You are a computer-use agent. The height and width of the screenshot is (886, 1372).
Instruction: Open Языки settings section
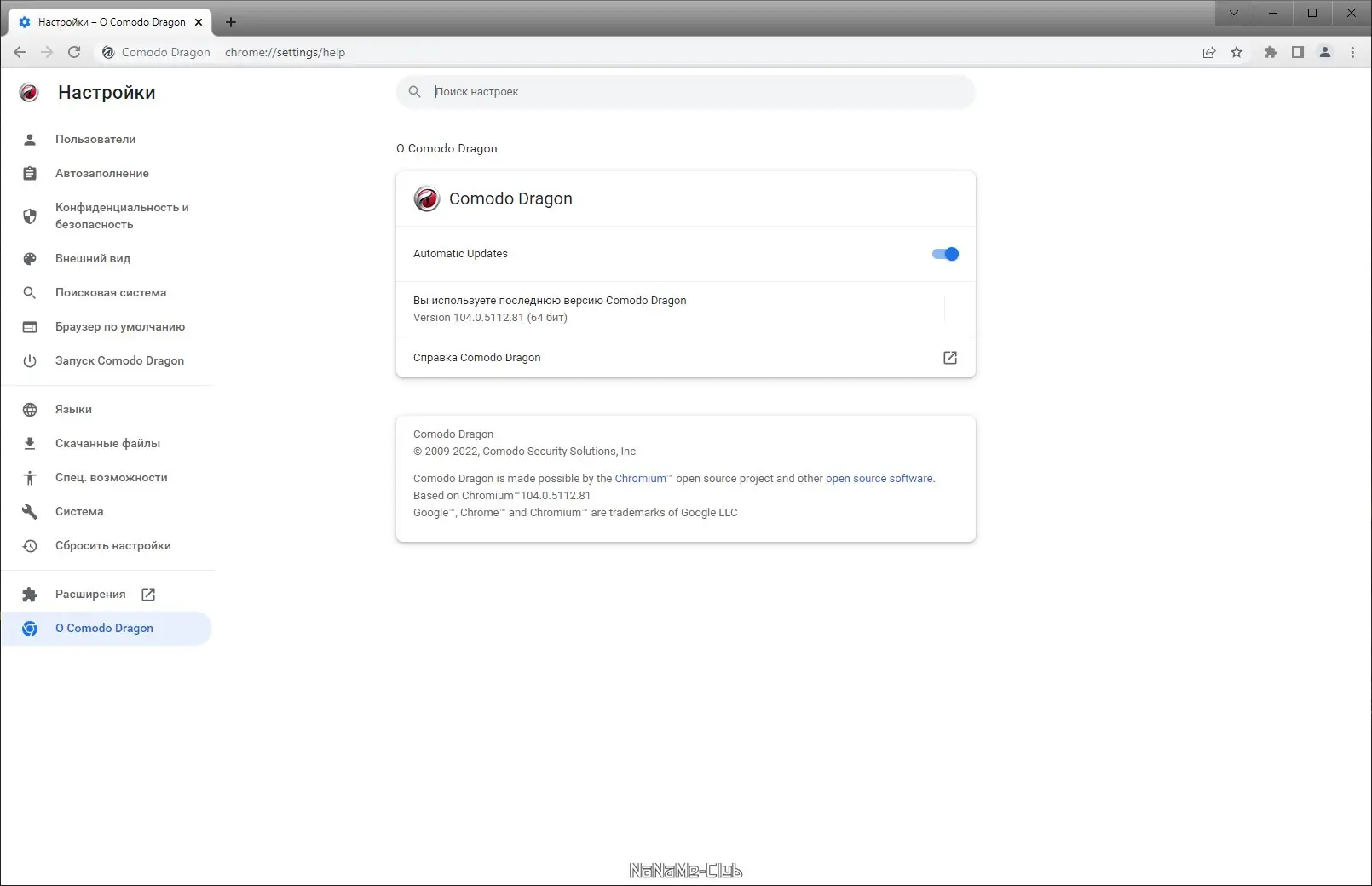pyautogui.click(x=107, y=409)
